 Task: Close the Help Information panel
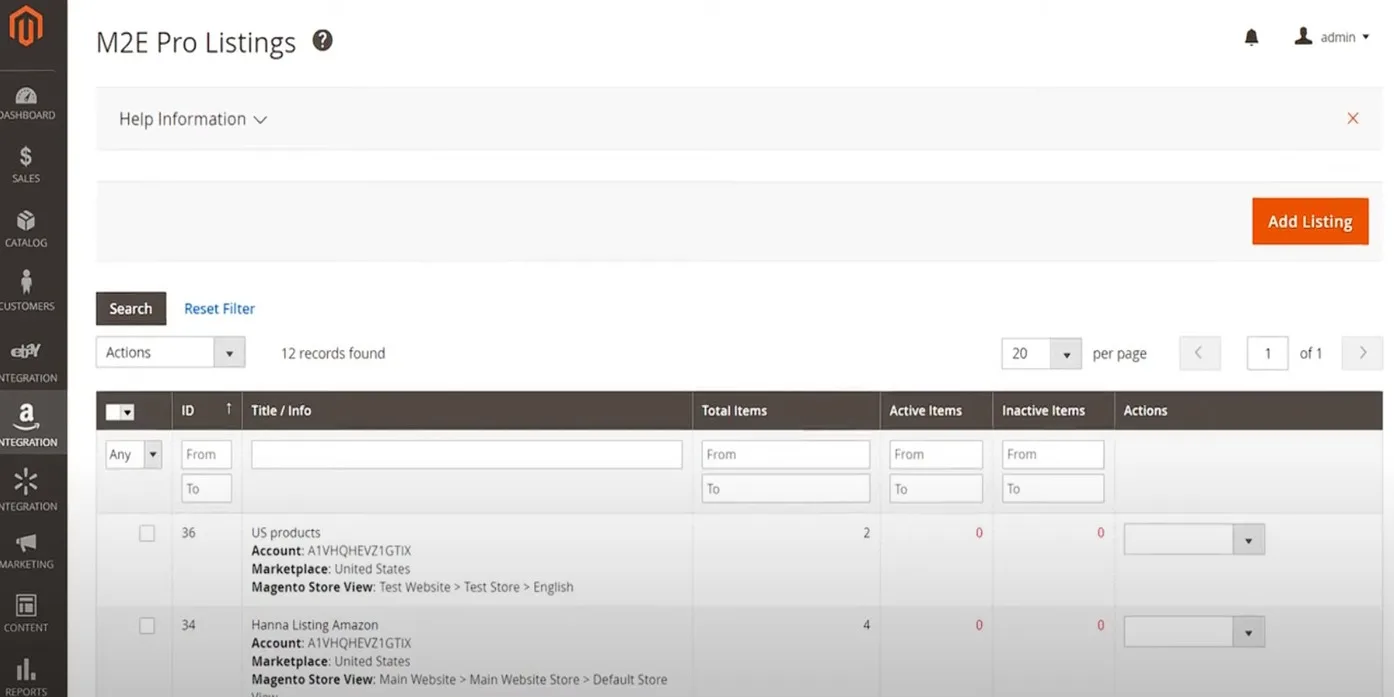1352,118
